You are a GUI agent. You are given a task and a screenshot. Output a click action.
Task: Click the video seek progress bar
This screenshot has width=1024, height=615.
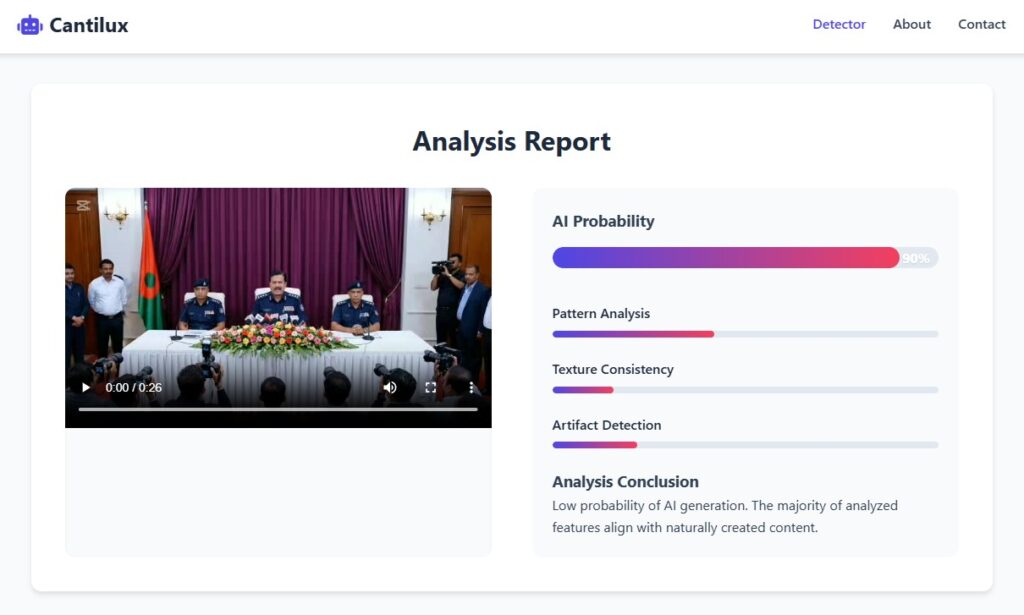278,409
